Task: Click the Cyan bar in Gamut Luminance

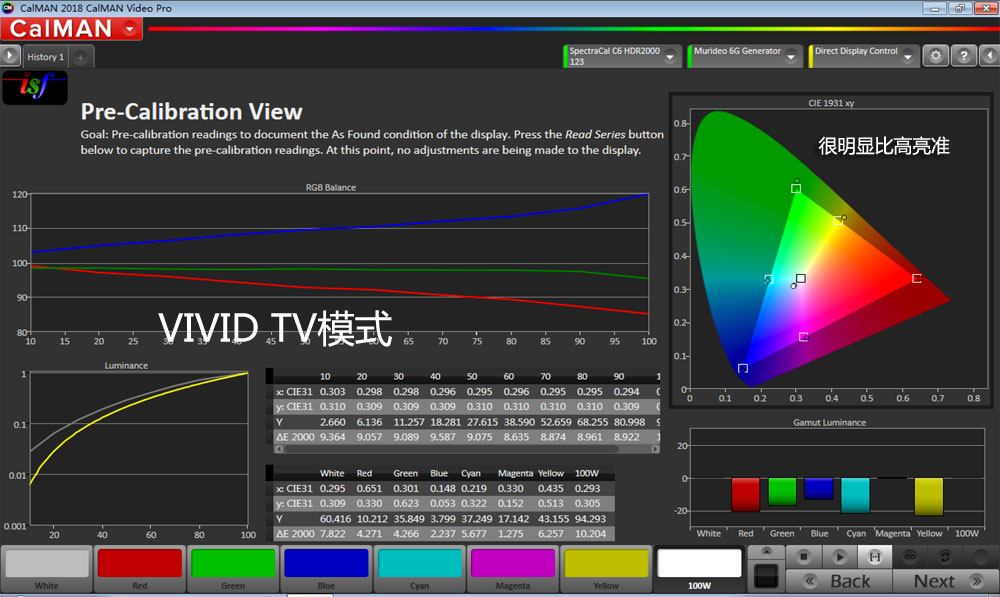Action: [x=855, y=496]
